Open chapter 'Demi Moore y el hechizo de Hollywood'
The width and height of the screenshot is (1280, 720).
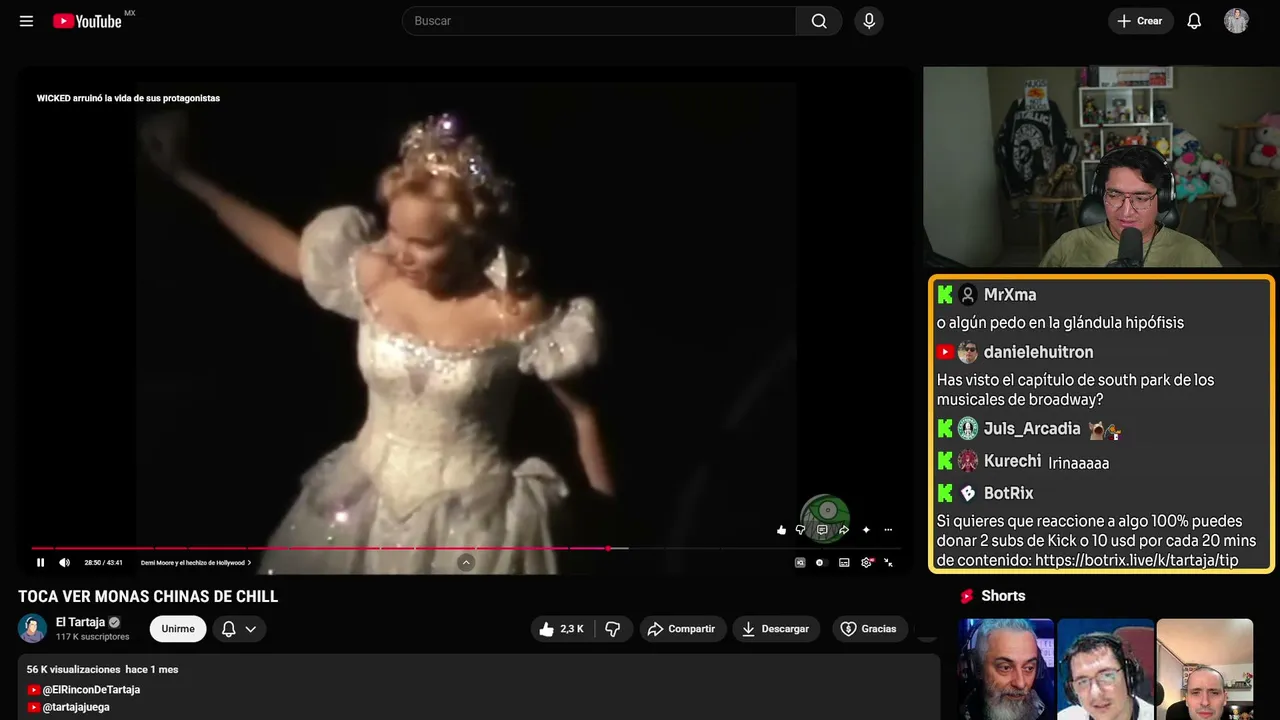pyautogui.click(x=196, y=563)
